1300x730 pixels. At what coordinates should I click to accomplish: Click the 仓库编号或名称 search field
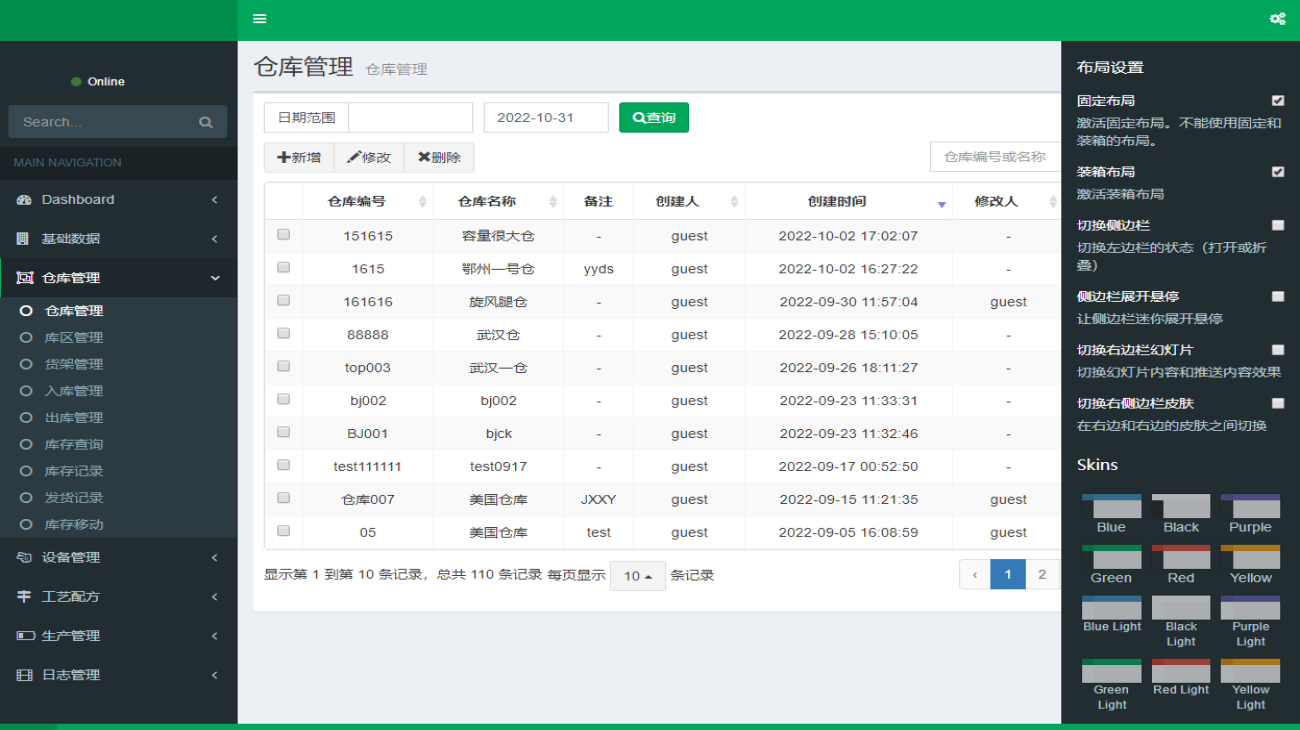(995, 157)
